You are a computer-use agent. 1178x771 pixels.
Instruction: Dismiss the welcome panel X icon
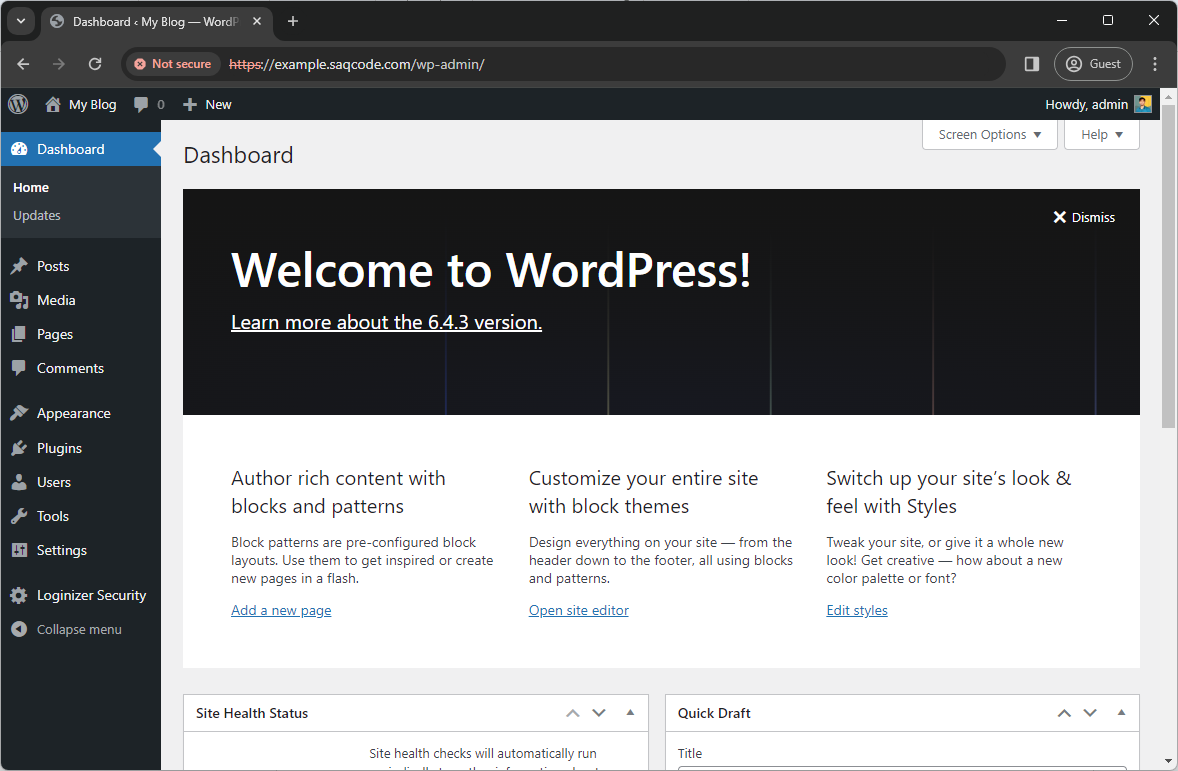coord(1059,217)
